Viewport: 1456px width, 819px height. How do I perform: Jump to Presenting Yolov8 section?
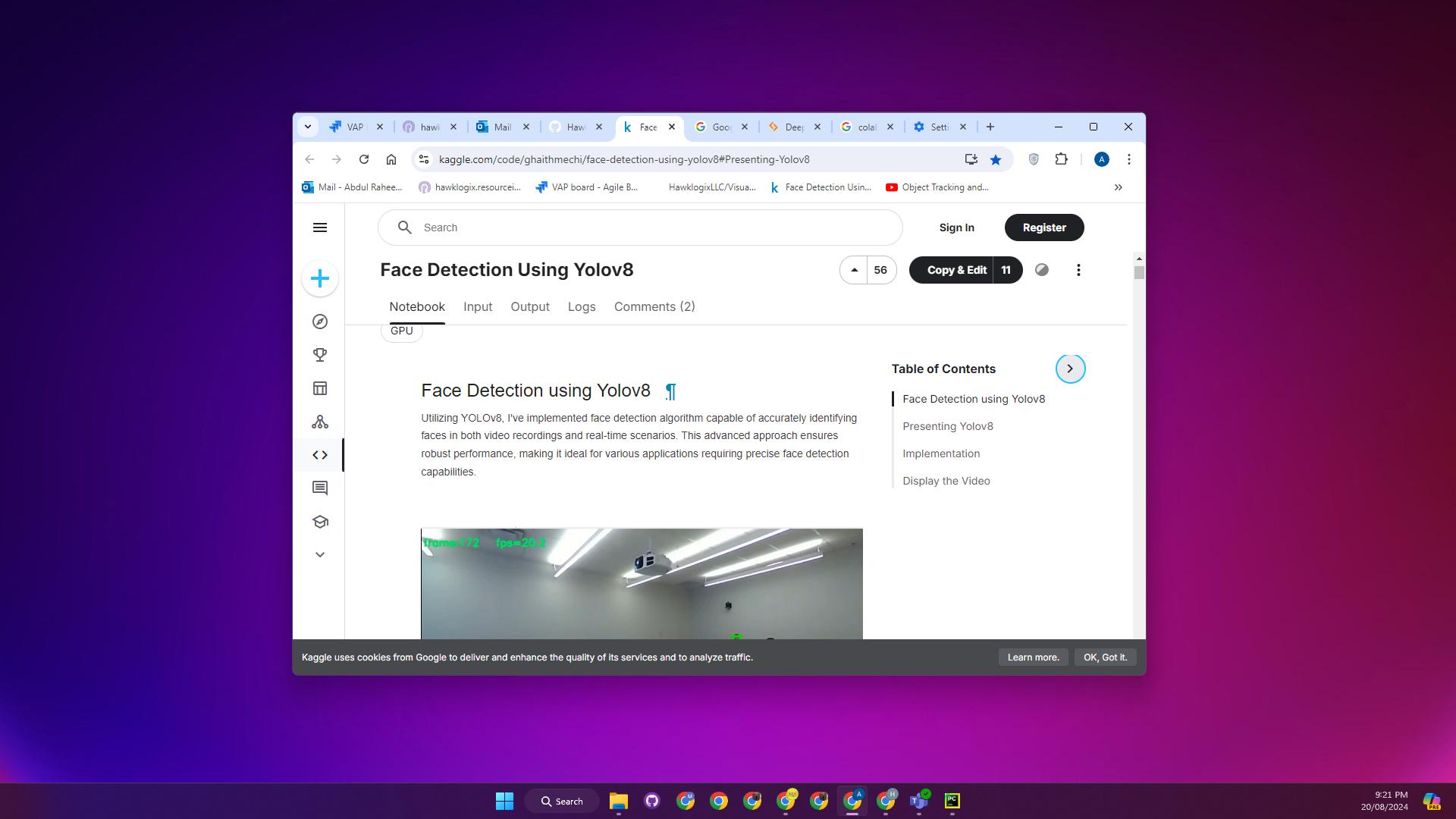click(948, 426)
